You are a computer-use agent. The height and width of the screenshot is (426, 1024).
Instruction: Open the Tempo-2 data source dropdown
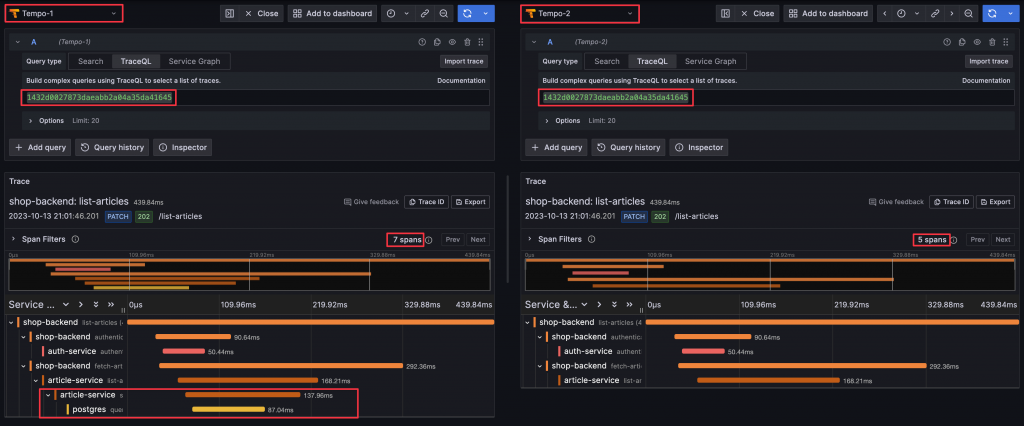point(579,13)
